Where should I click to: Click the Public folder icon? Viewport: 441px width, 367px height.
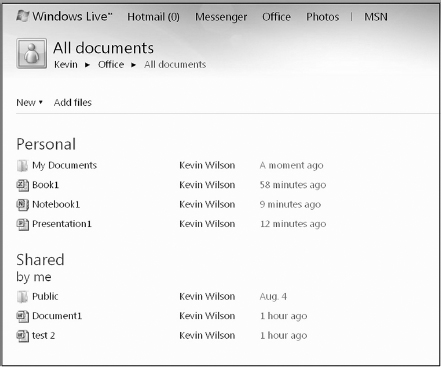coord(22,297)
